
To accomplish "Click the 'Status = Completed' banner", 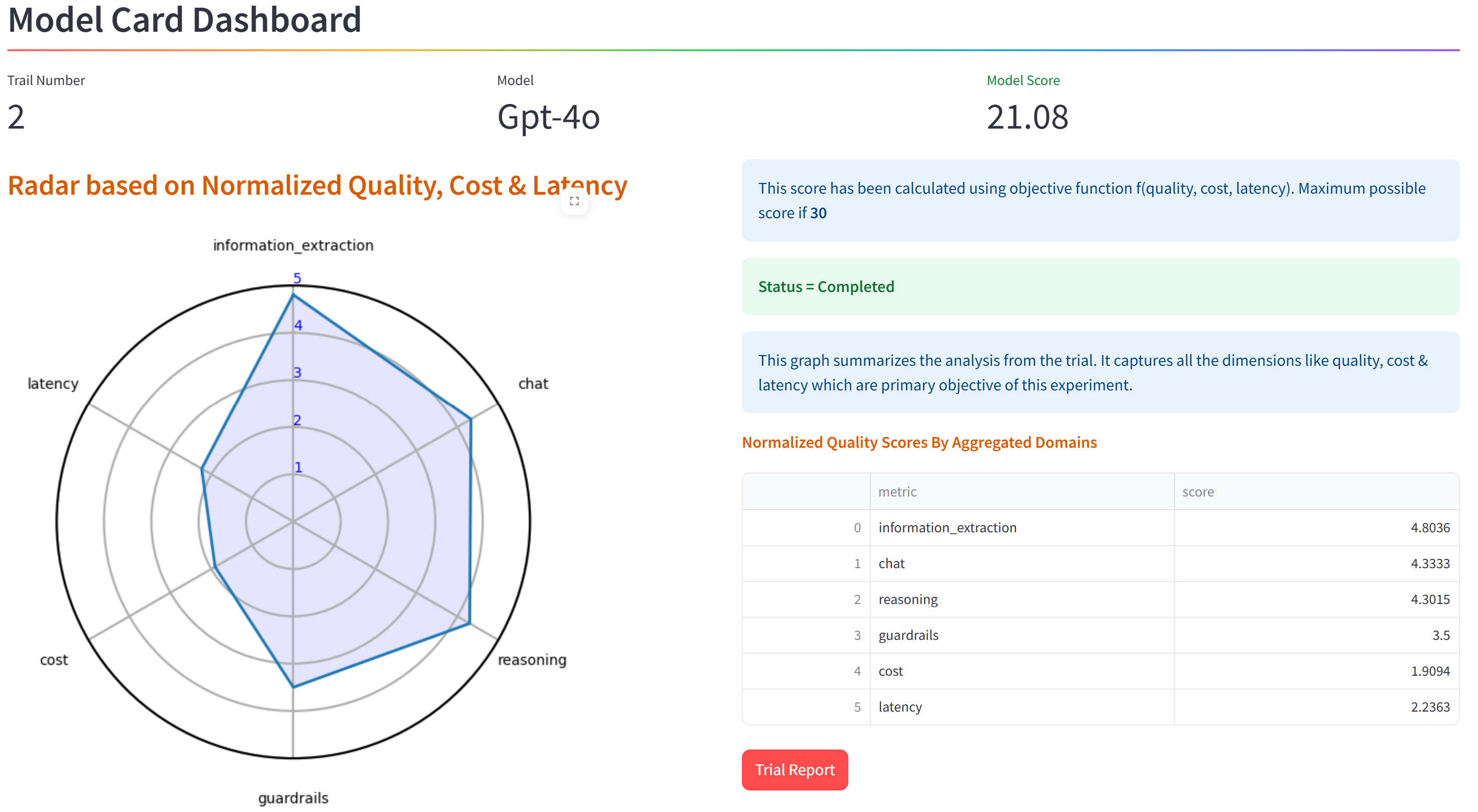I will [x=826, y=286].
